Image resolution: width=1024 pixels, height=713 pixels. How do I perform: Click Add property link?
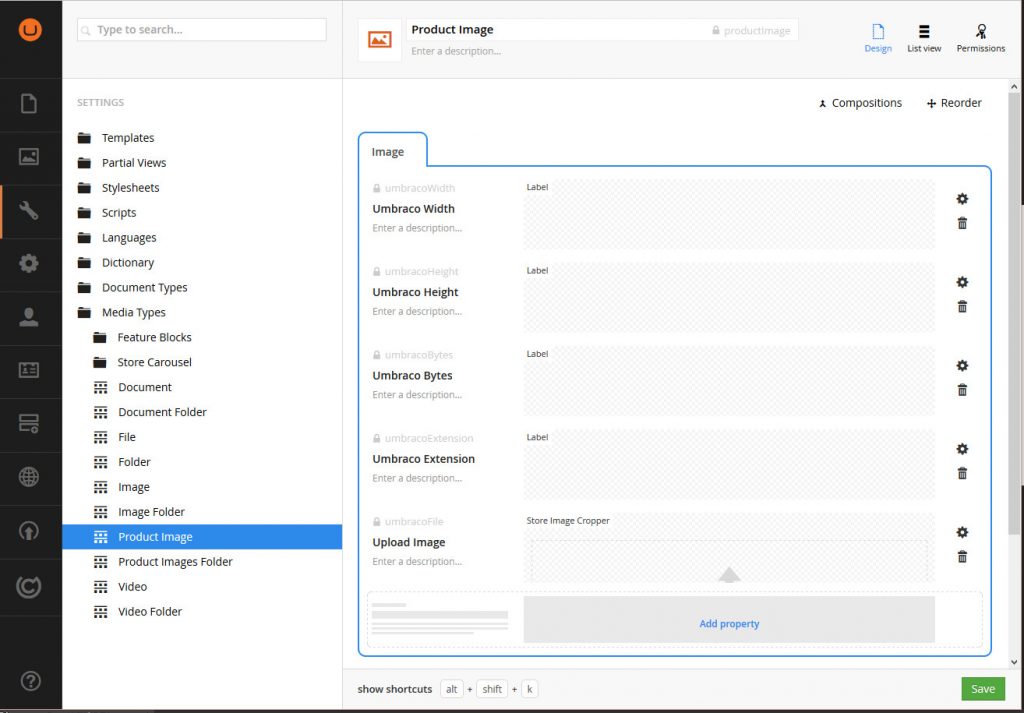tap(729, 624)
